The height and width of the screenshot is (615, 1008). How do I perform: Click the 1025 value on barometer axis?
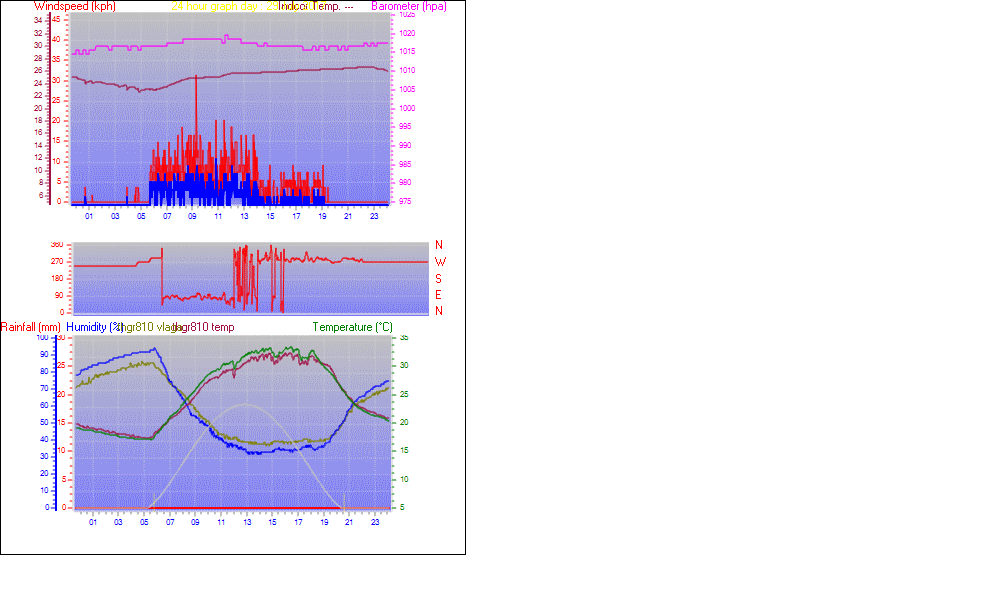point(406,15)
